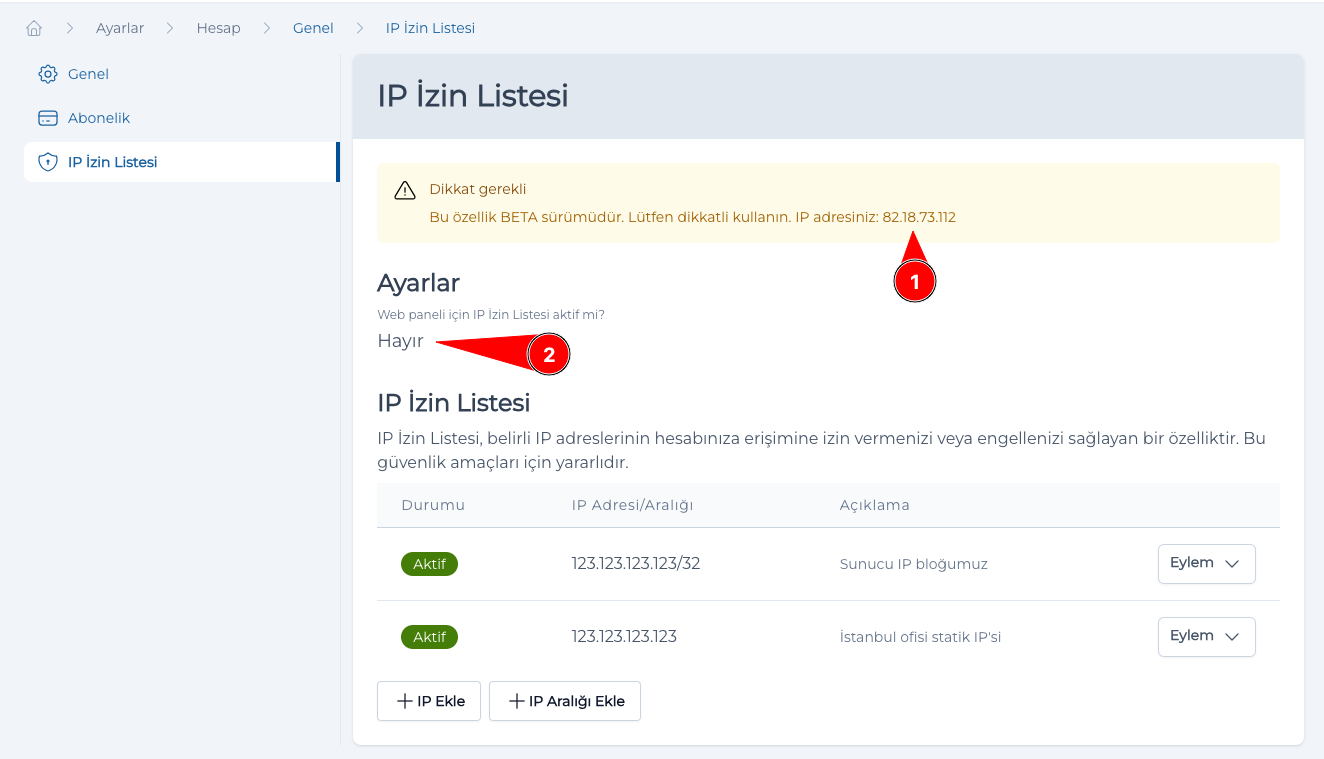Click the home icon in the breadcrumb
This screenshot has height=759, width=1324.
[33, 27]
